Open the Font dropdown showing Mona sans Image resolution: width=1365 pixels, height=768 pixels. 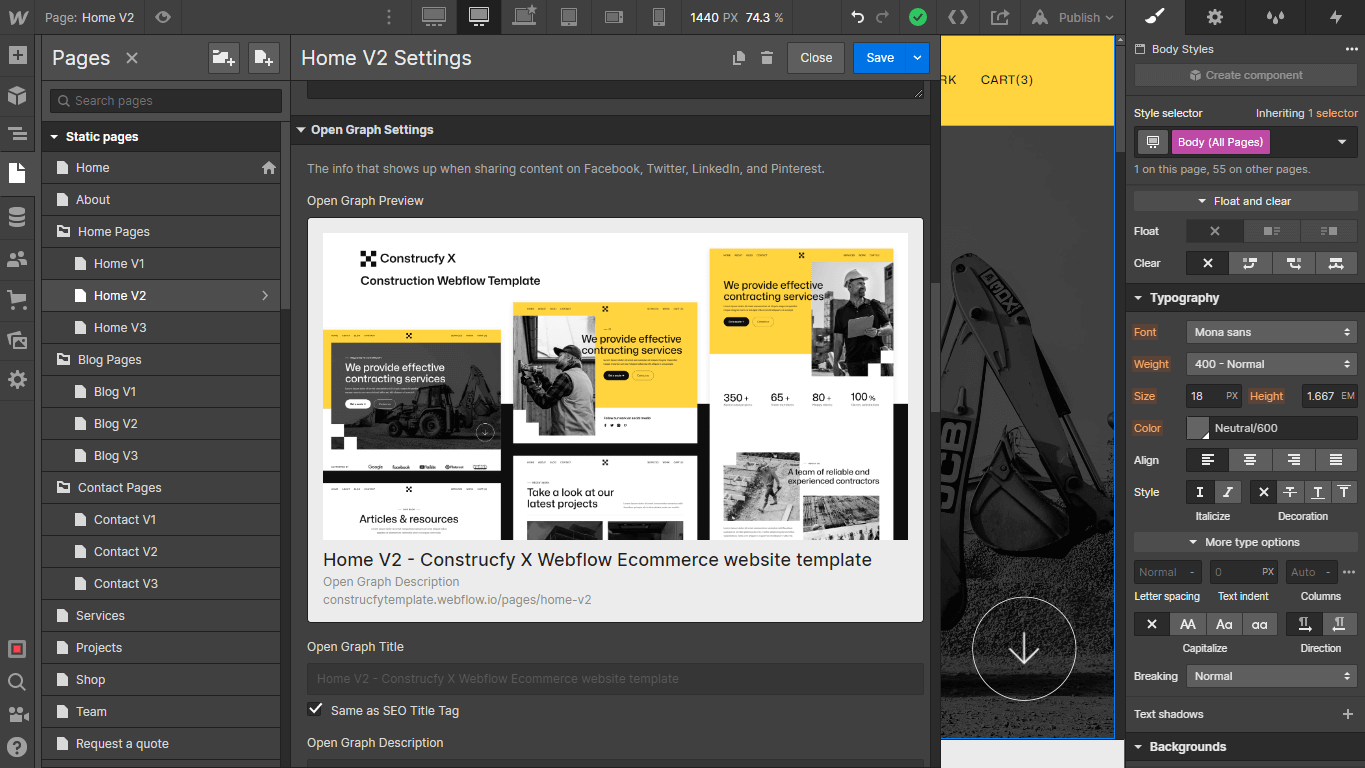[x=1271, y=332]
